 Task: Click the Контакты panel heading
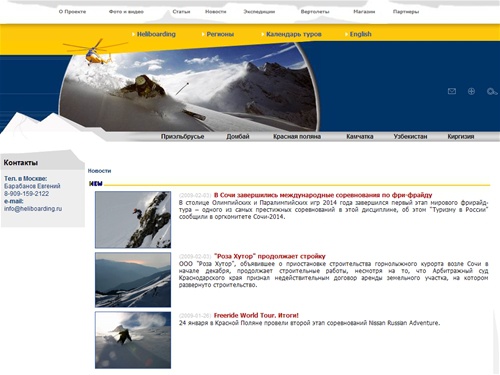pyautogui.click(x=21, y=163)
